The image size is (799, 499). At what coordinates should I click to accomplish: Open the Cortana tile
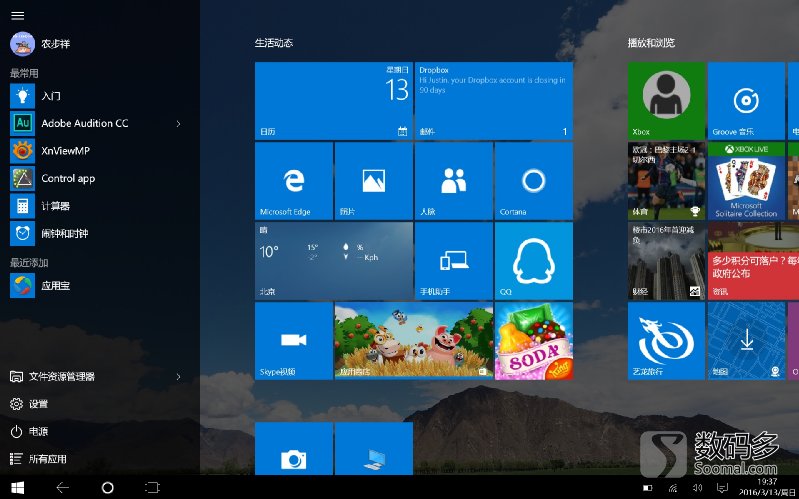click(533, 180)
